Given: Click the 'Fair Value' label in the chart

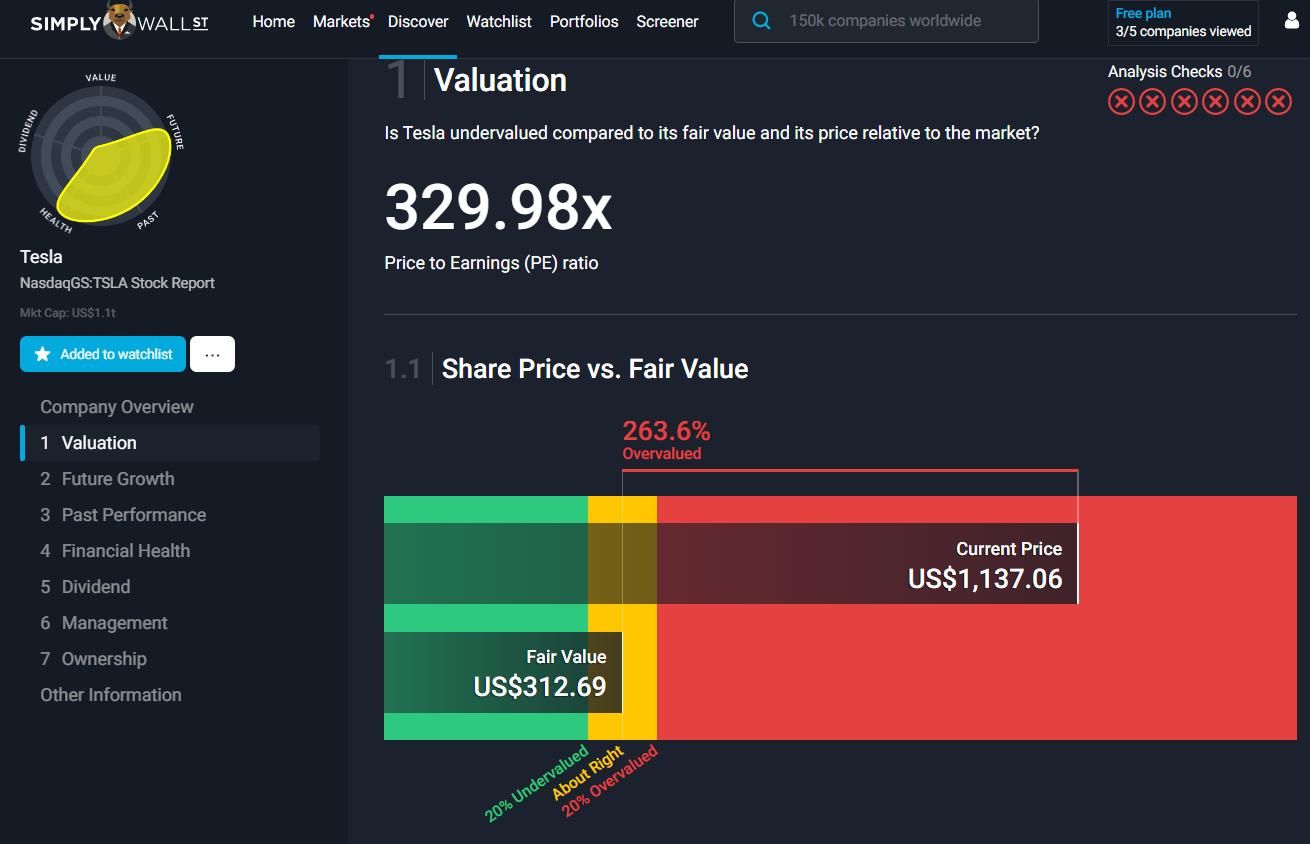Looking at the screenshot, I should [566, 657].
